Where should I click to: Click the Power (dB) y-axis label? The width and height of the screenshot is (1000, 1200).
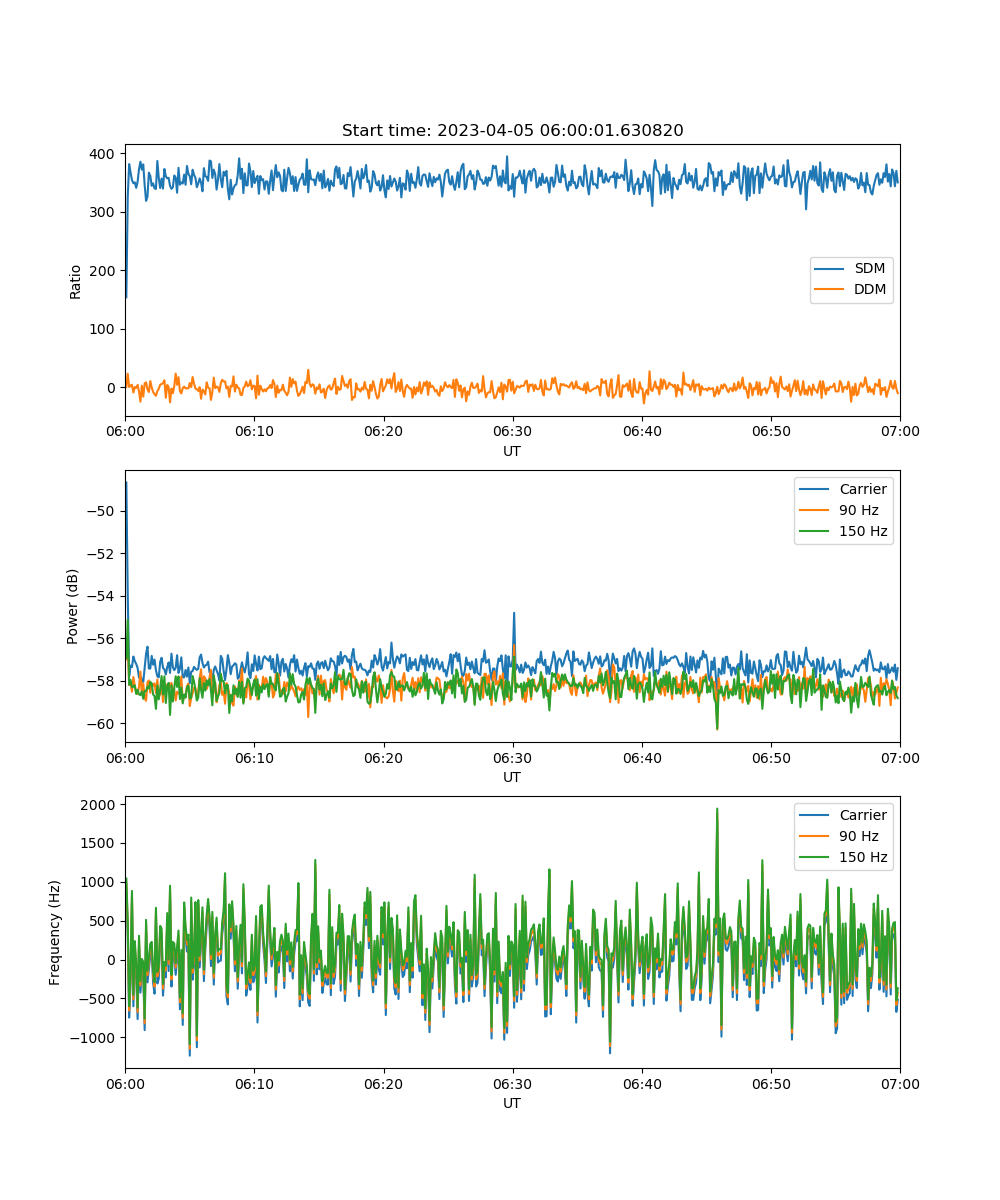pos(73,606)
